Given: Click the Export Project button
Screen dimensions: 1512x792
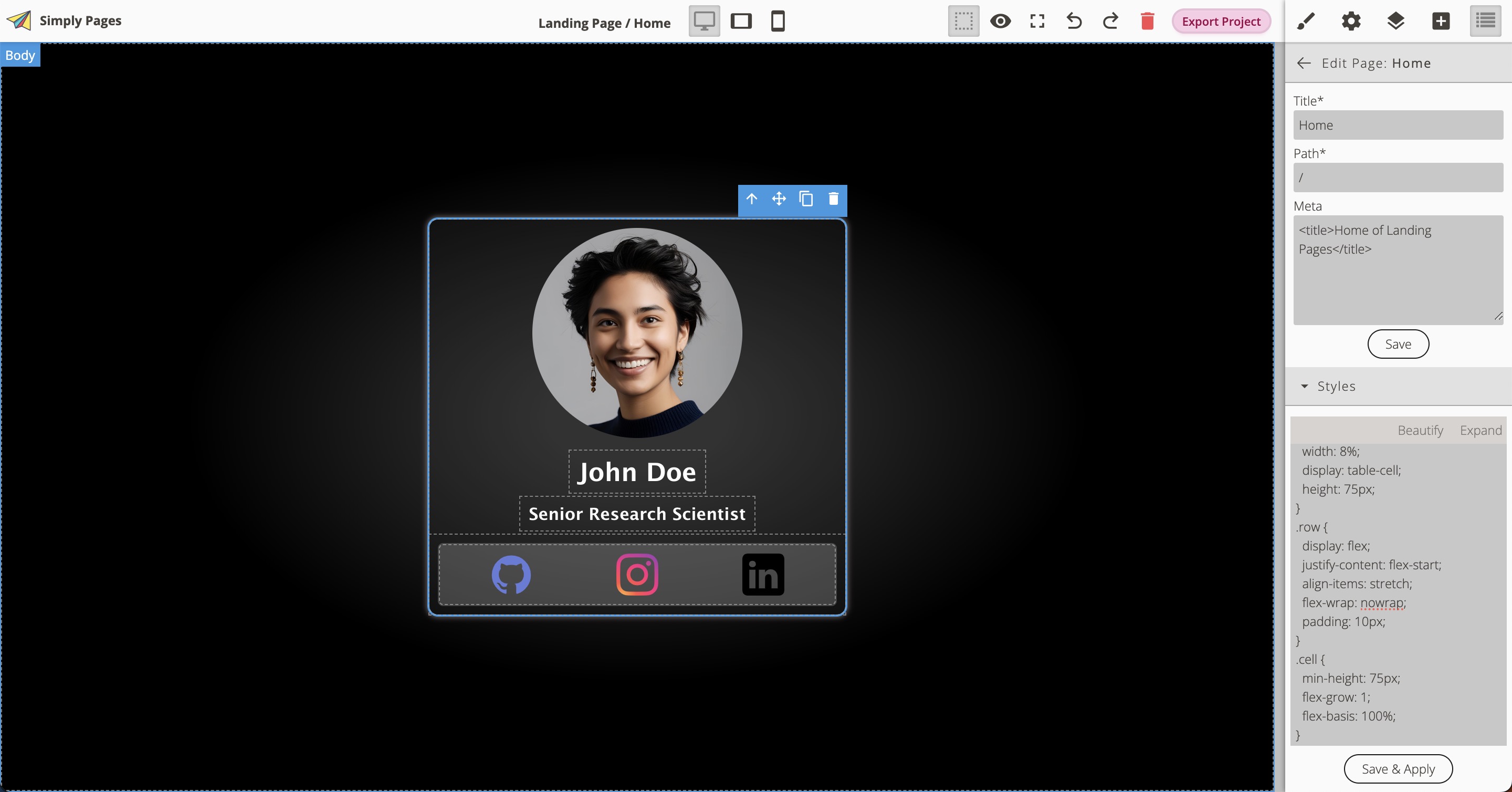Looking at the screenshot, I should click(1221, 21).
